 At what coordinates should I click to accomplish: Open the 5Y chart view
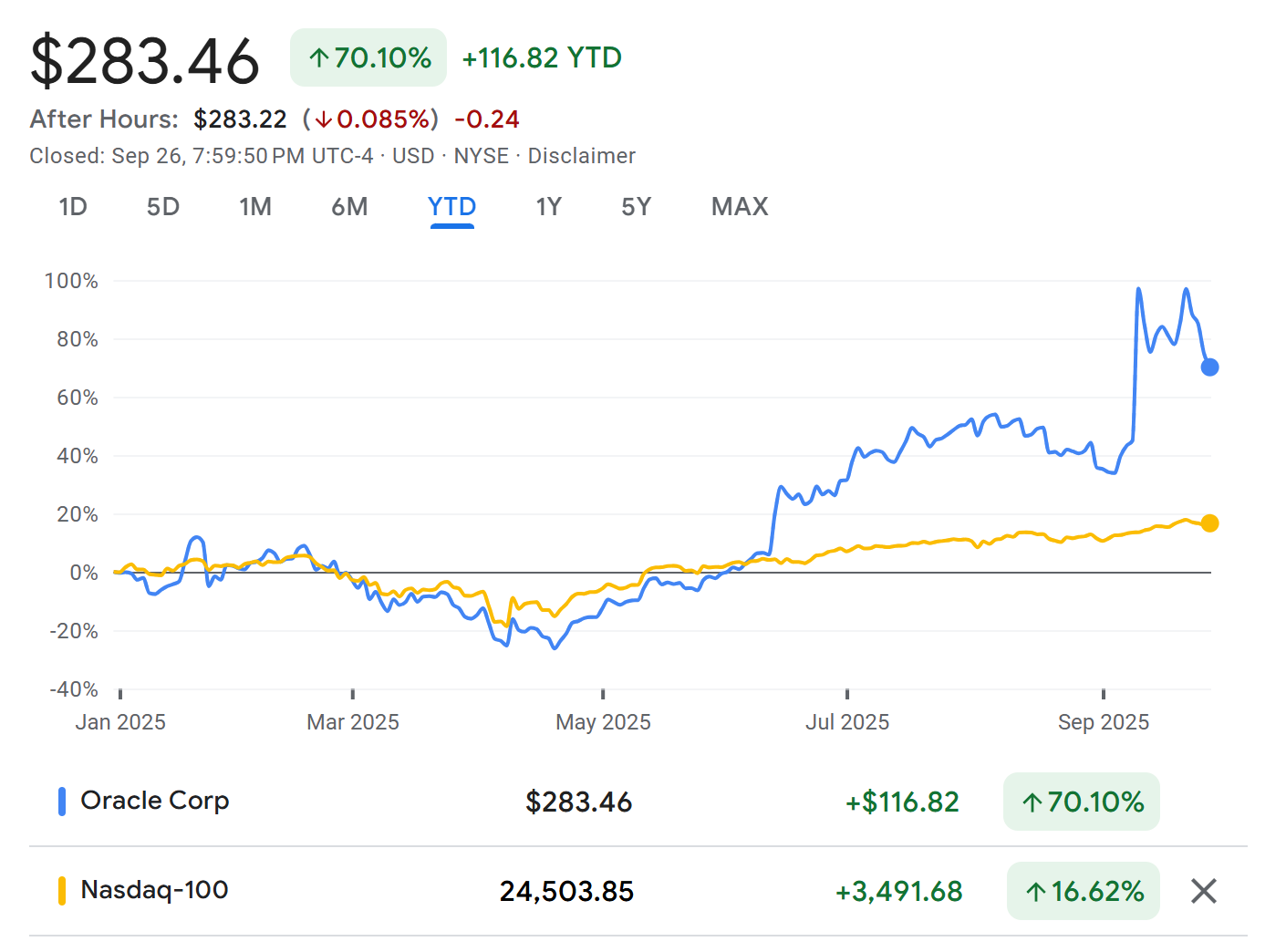(636, 207)
